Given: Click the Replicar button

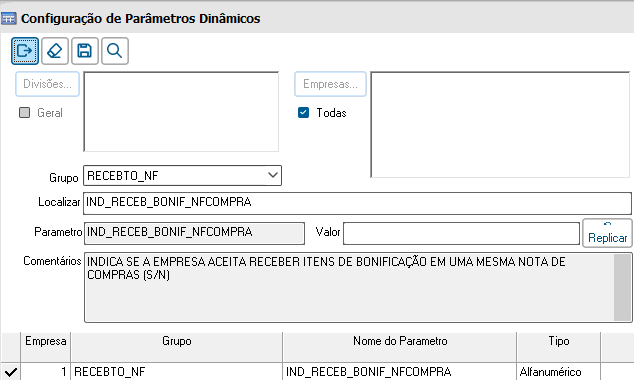Looking at the screenshot, I should point(607,233).
